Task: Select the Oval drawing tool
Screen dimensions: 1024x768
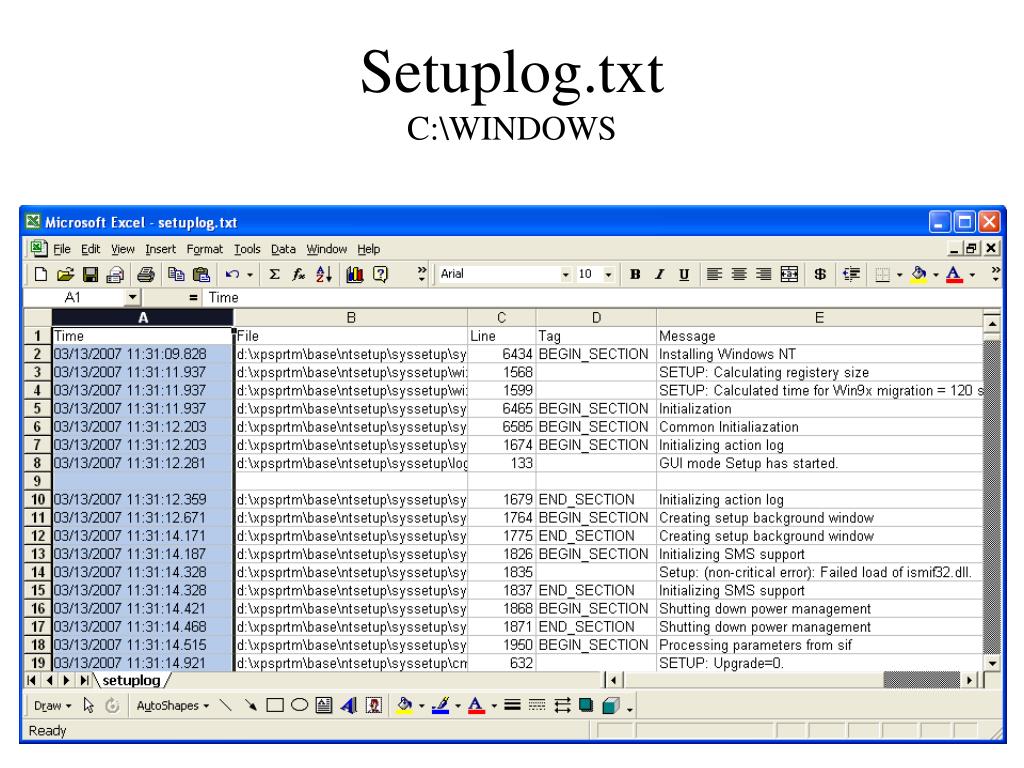Action: point(299,705)
